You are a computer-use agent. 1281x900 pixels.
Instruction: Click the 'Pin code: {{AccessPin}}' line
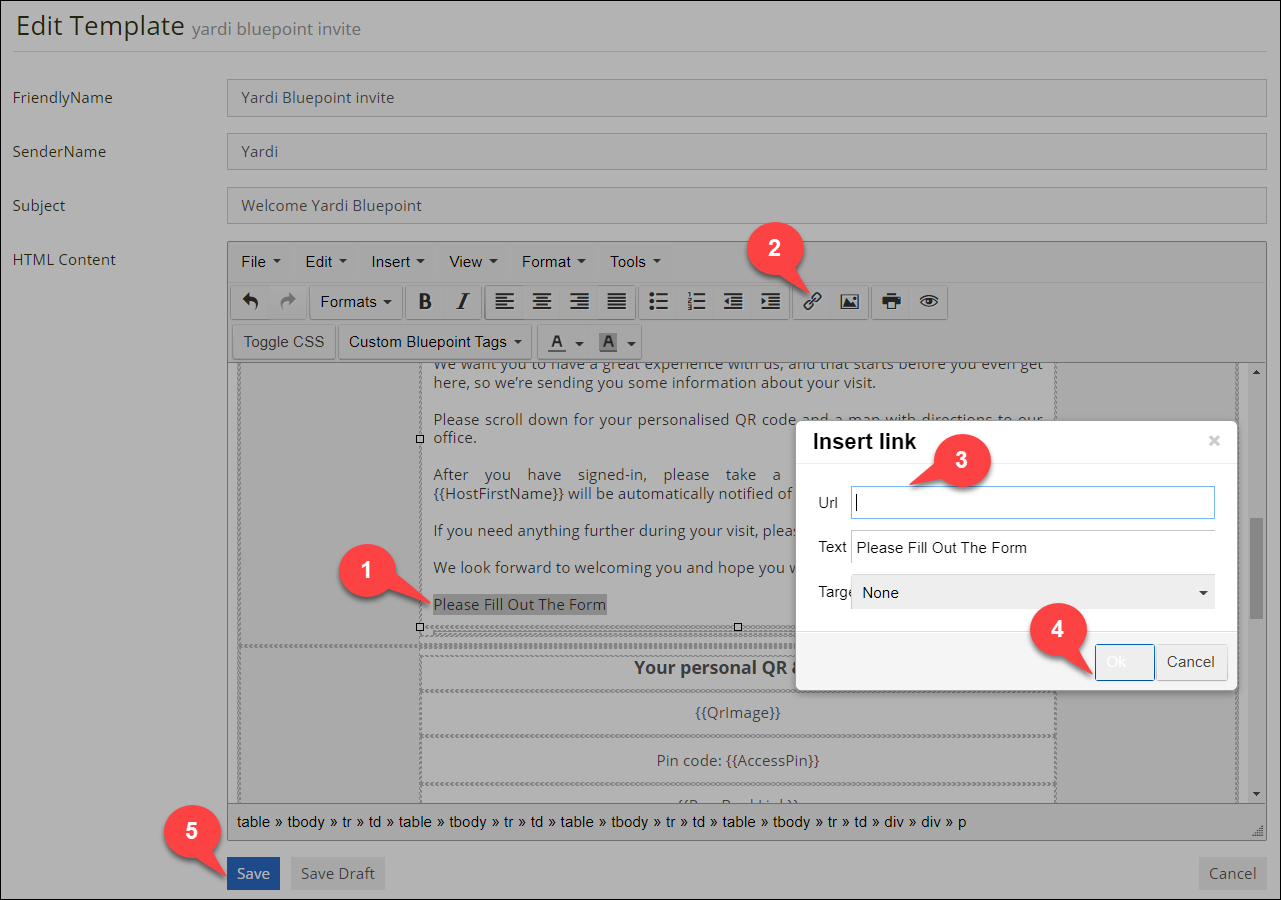(738, 760)
